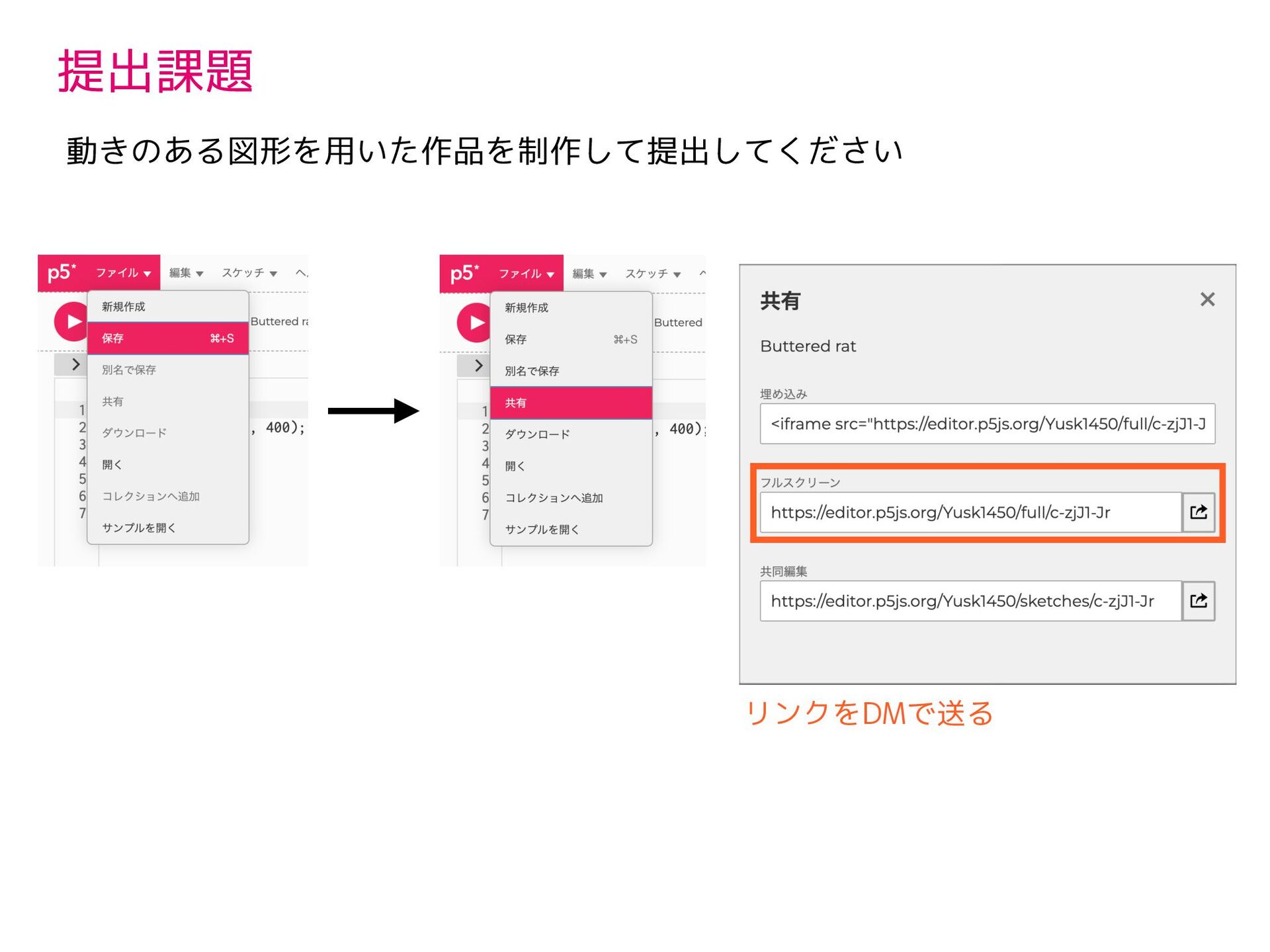1270x952 pixels.
Task: Click the フルスクリーン URL field
Action: 970,512
